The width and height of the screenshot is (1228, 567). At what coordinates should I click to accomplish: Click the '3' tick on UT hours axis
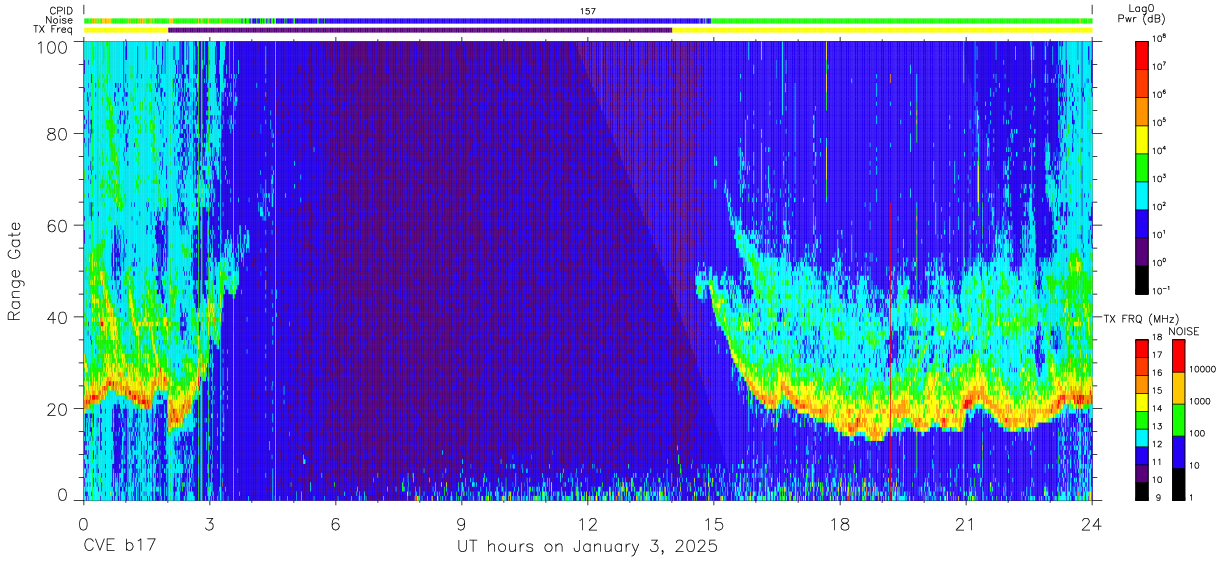(x=209, y=524)
